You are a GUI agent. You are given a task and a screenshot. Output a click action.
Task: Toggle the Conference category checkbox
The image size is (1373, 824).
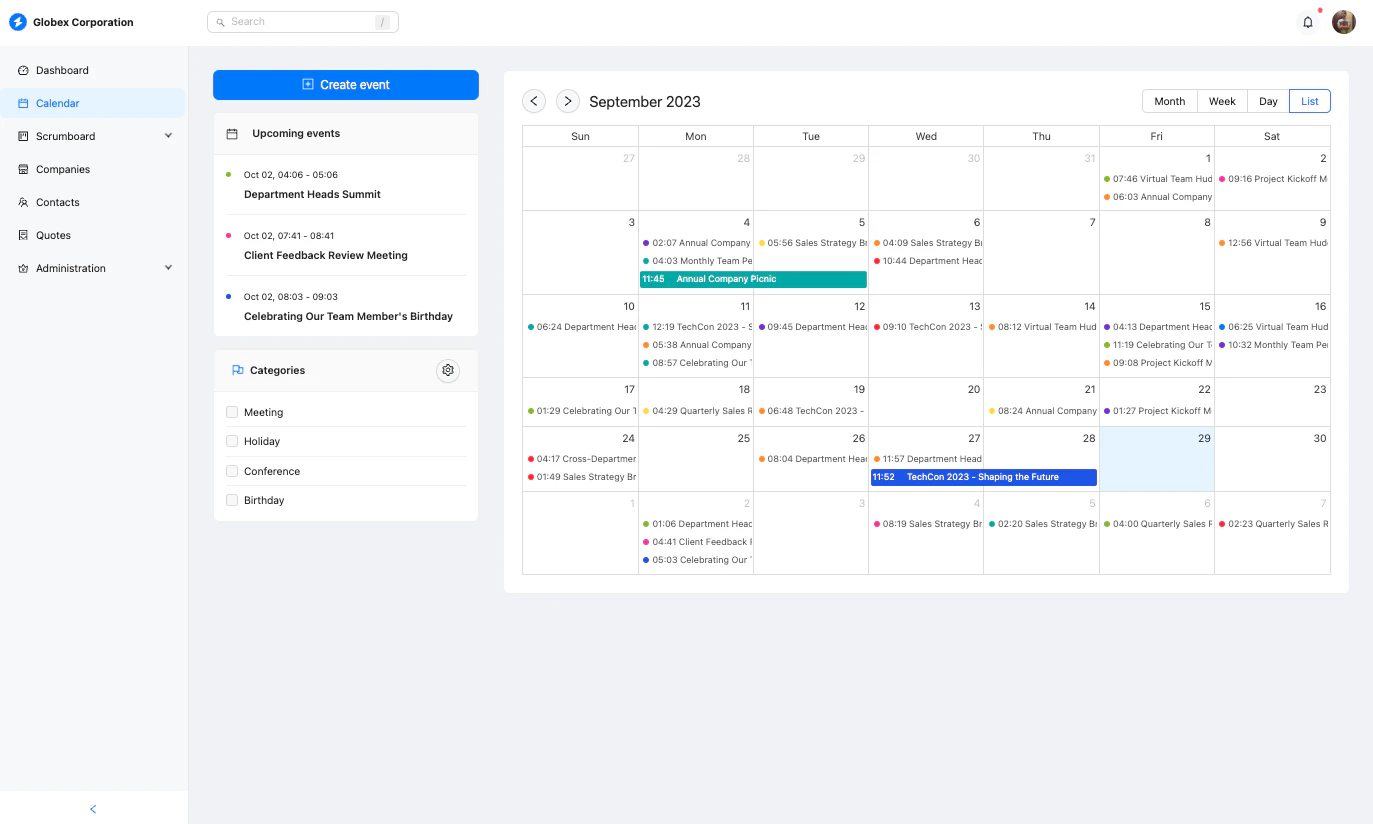point(231,471)
